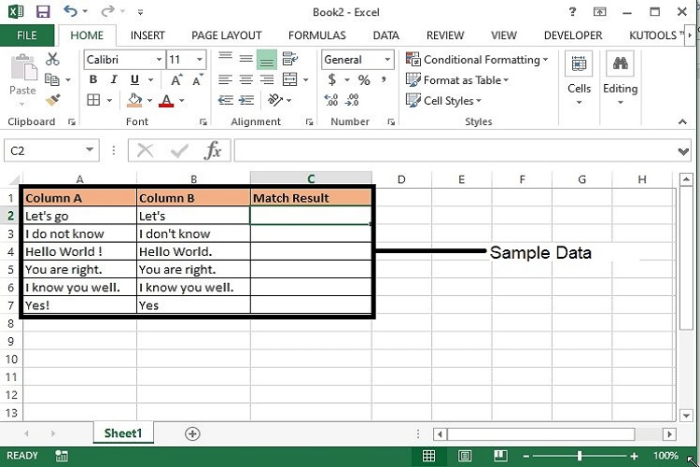The height and width of the screenshot is (467, 700).
Task: Zoom in using the plus button
Action: click(x=634, y=456)
